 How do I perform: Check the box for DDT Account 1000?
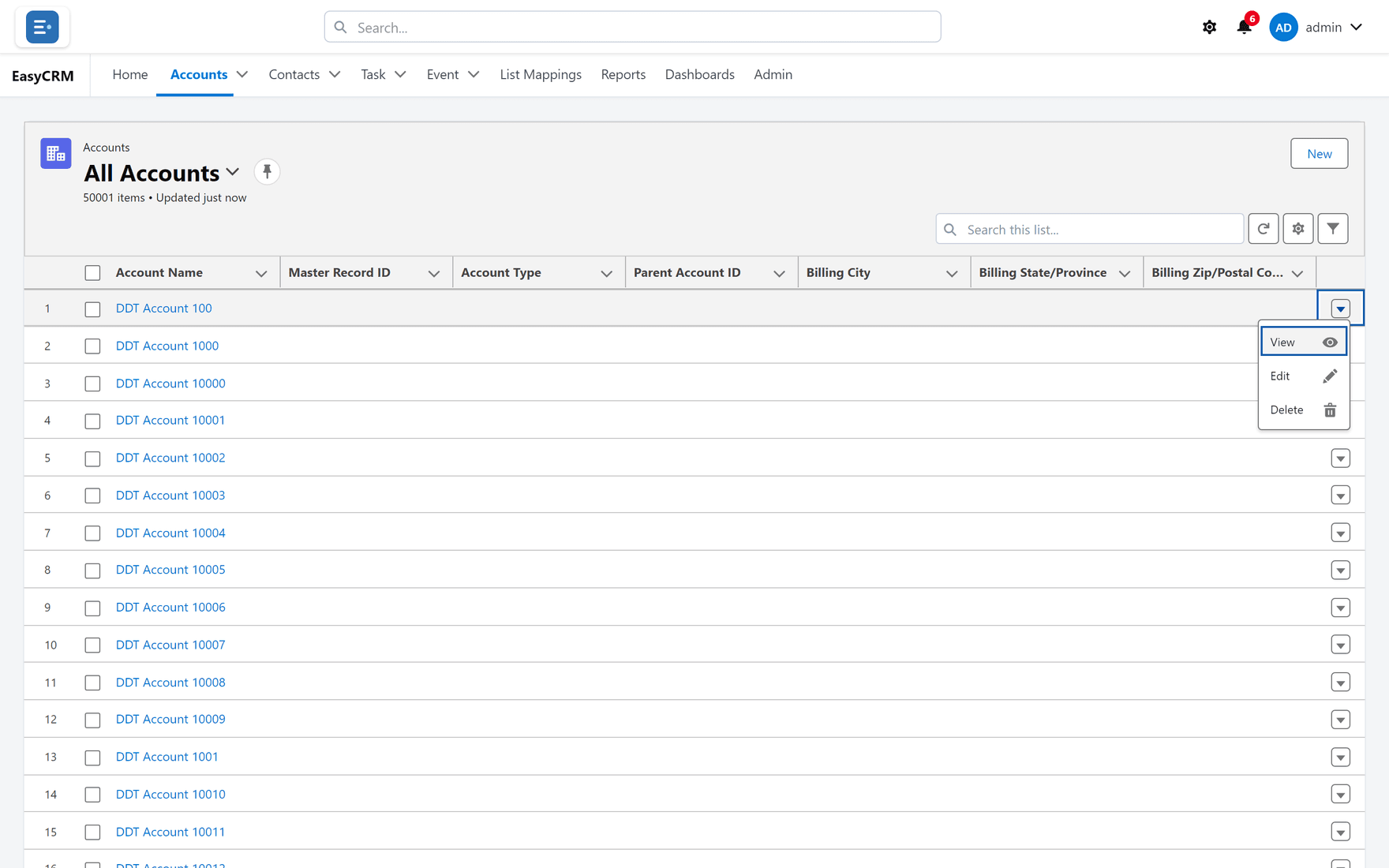coord(92,346)
